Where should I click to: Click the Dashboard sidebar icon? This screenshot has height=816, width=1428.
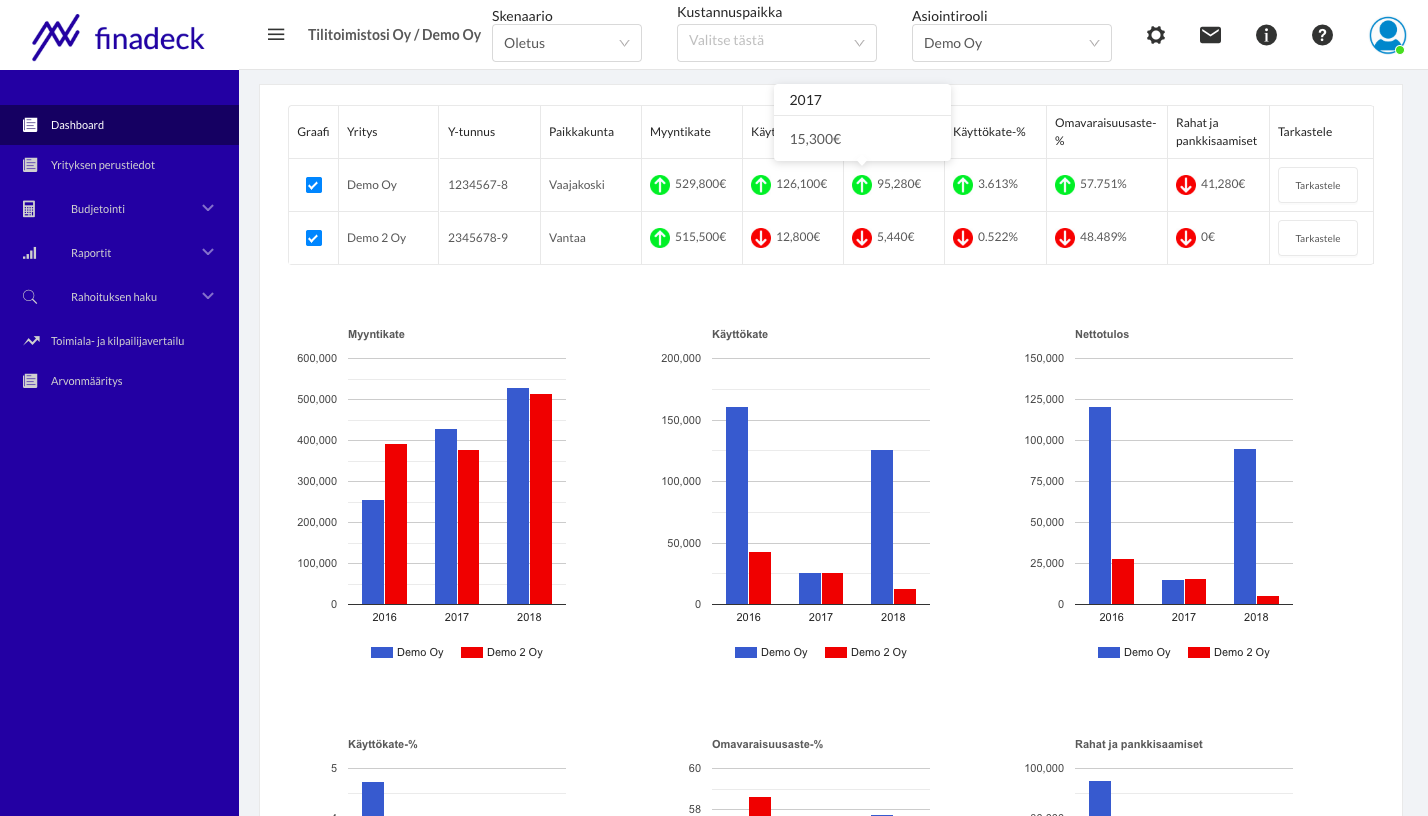coord(30,125)
